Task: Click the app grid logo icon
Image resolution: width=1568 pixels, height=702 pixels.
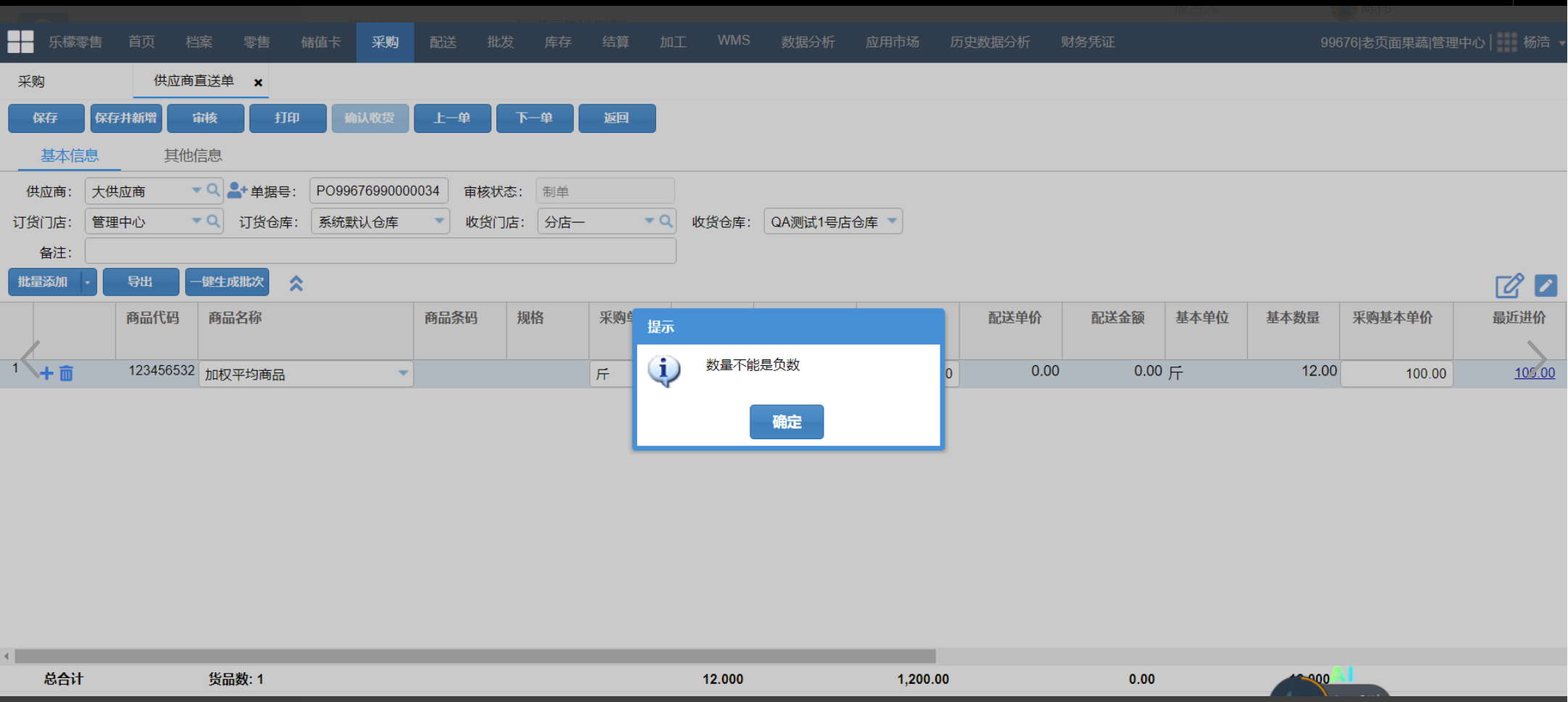Action: click(x=20, y=42)
